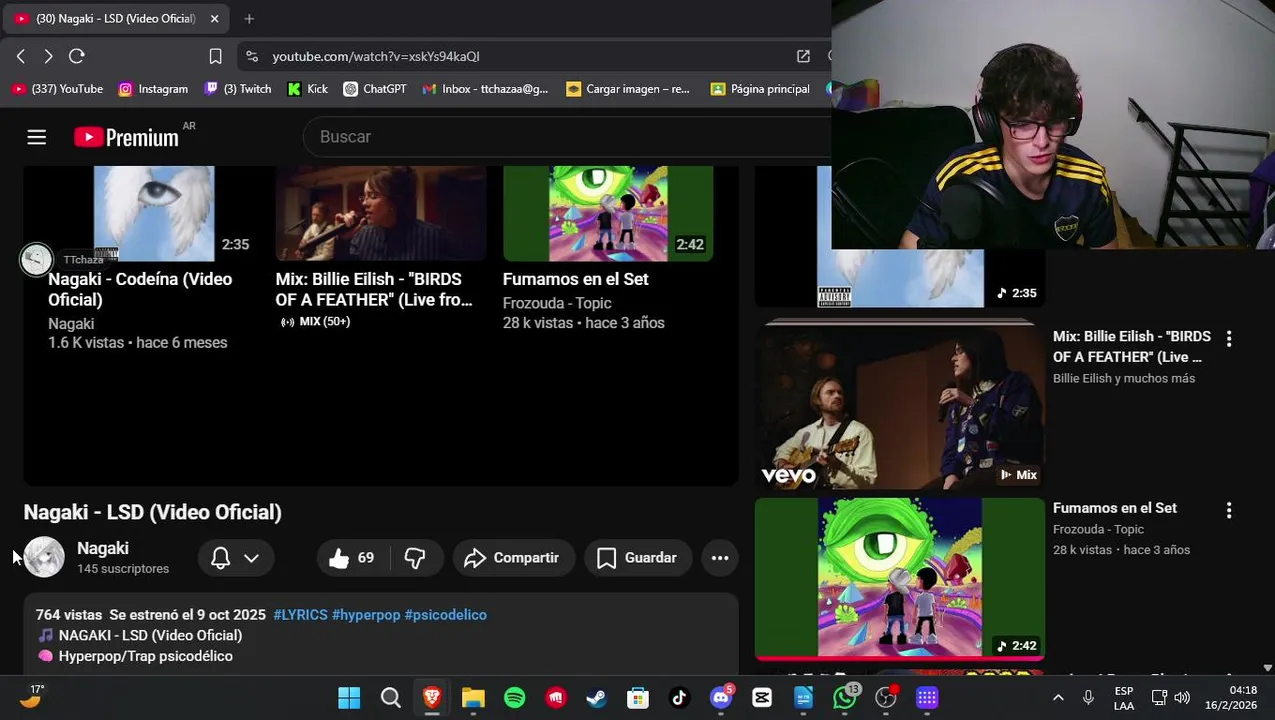Click the Brave browser taskbar icon
The image size is (1275, 720).
[x=432, y=698]
